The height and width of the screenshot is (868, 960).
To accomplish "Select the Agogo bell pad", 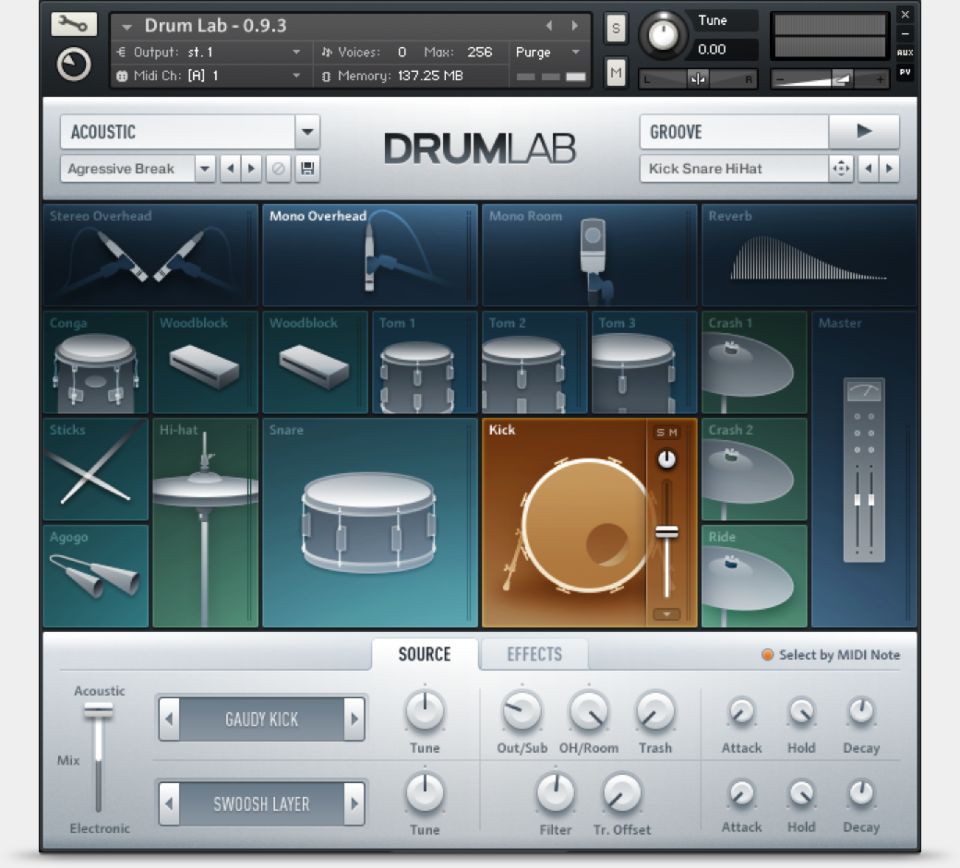I will 95,576.
